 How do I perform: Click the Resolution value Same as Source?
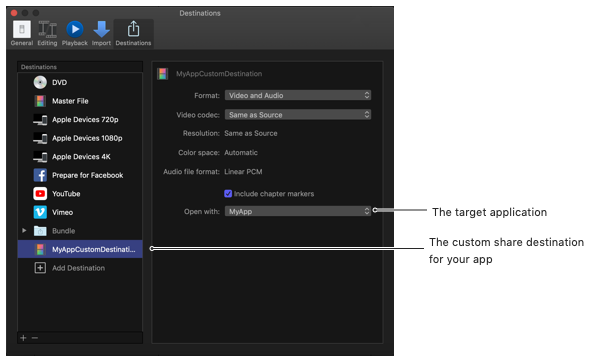tap(251, 133)
